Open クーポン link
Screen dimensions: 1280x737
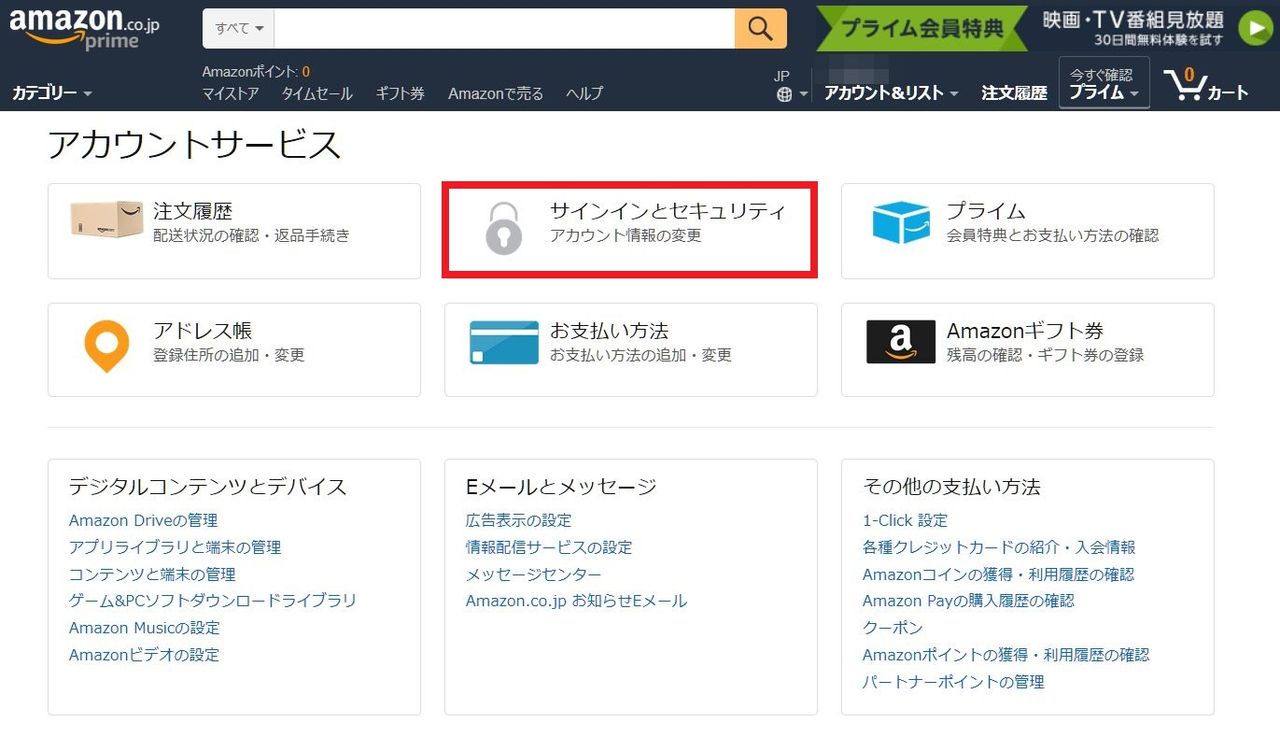(893, 628)
